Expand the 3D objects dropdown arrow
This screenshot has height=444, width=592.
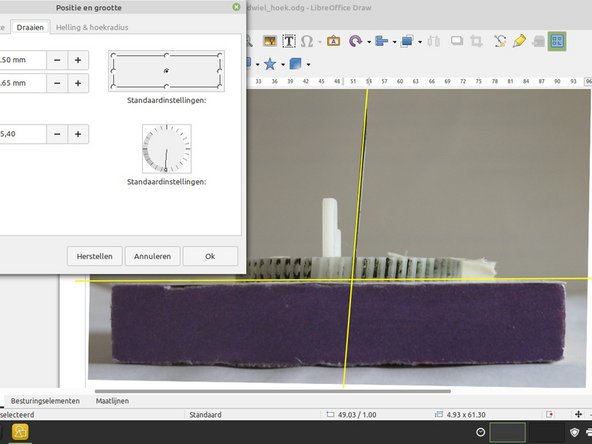coord(308,65)
